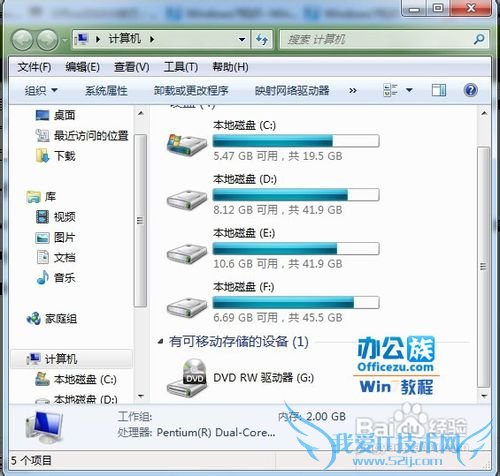Select 本地磁盘 (C:) in the sidebar tree
Image resolution: width=500 pixels, height=476 pixels.
[x=85, y=379]
